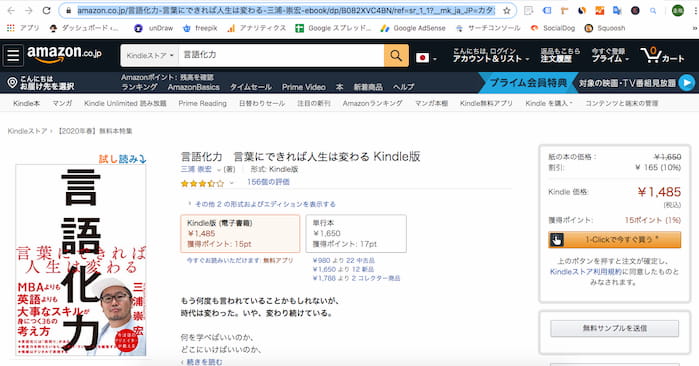
Task: Expand the author 三浦 崇宏 dropdown arrow
Action: [219, 170]
